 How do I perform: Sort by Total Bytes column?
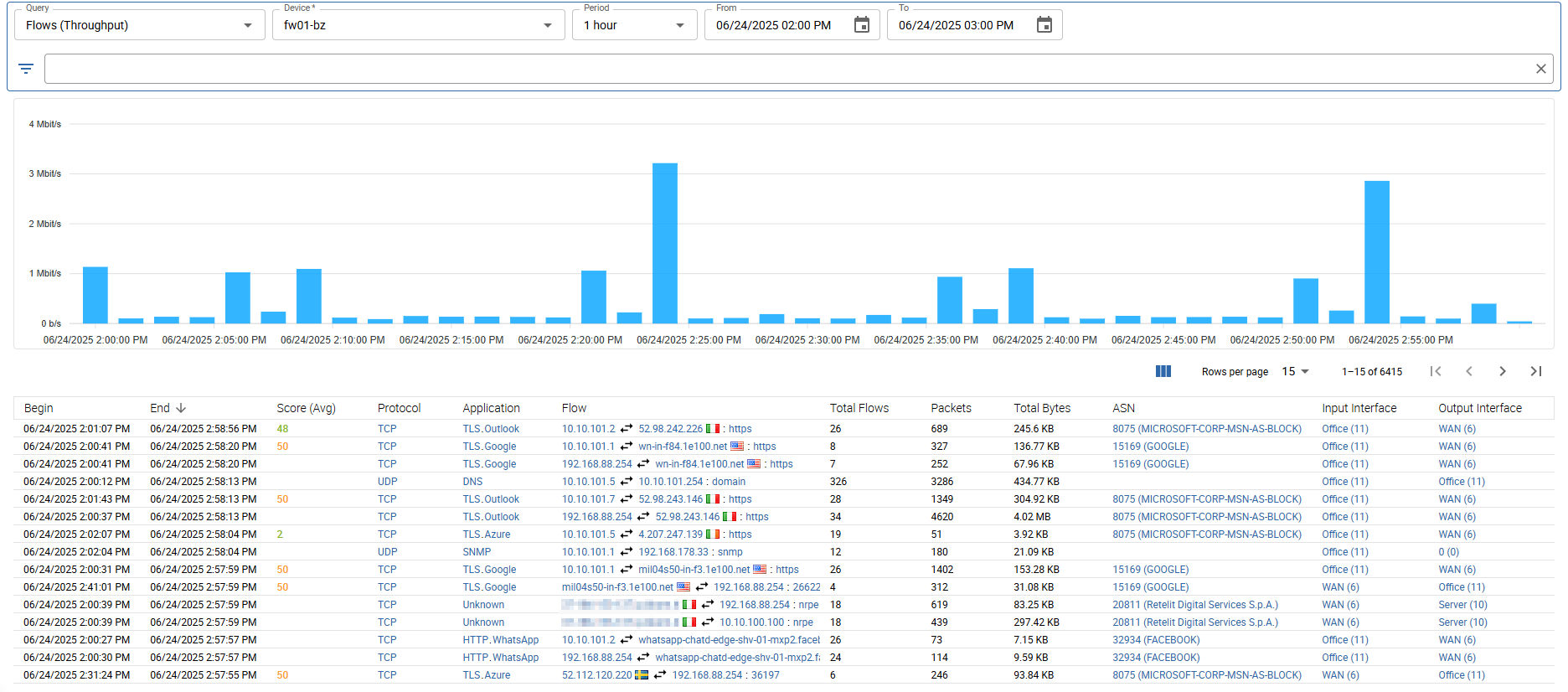tap(1042, 408)
